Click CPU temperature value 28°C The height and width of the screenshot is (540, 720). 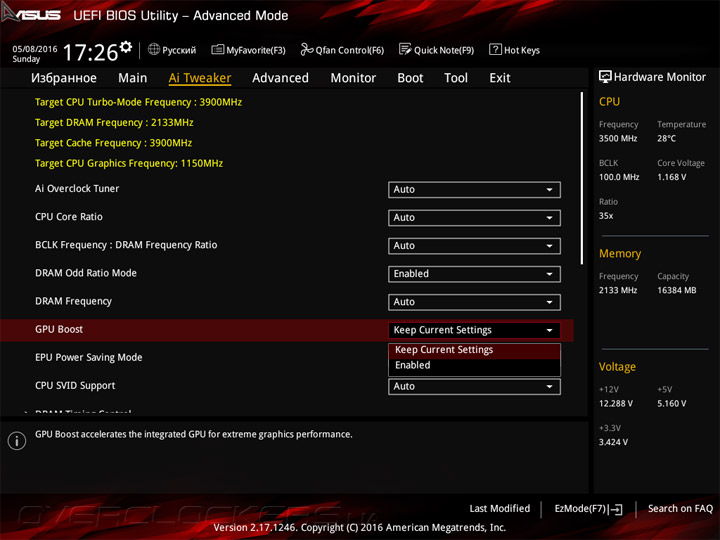[666, 139]
